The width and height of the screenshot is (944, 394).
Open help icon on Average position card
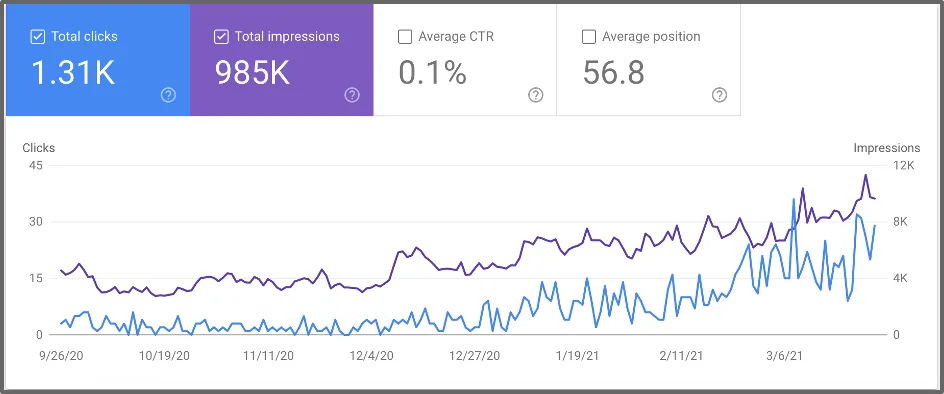coord(719,95)
